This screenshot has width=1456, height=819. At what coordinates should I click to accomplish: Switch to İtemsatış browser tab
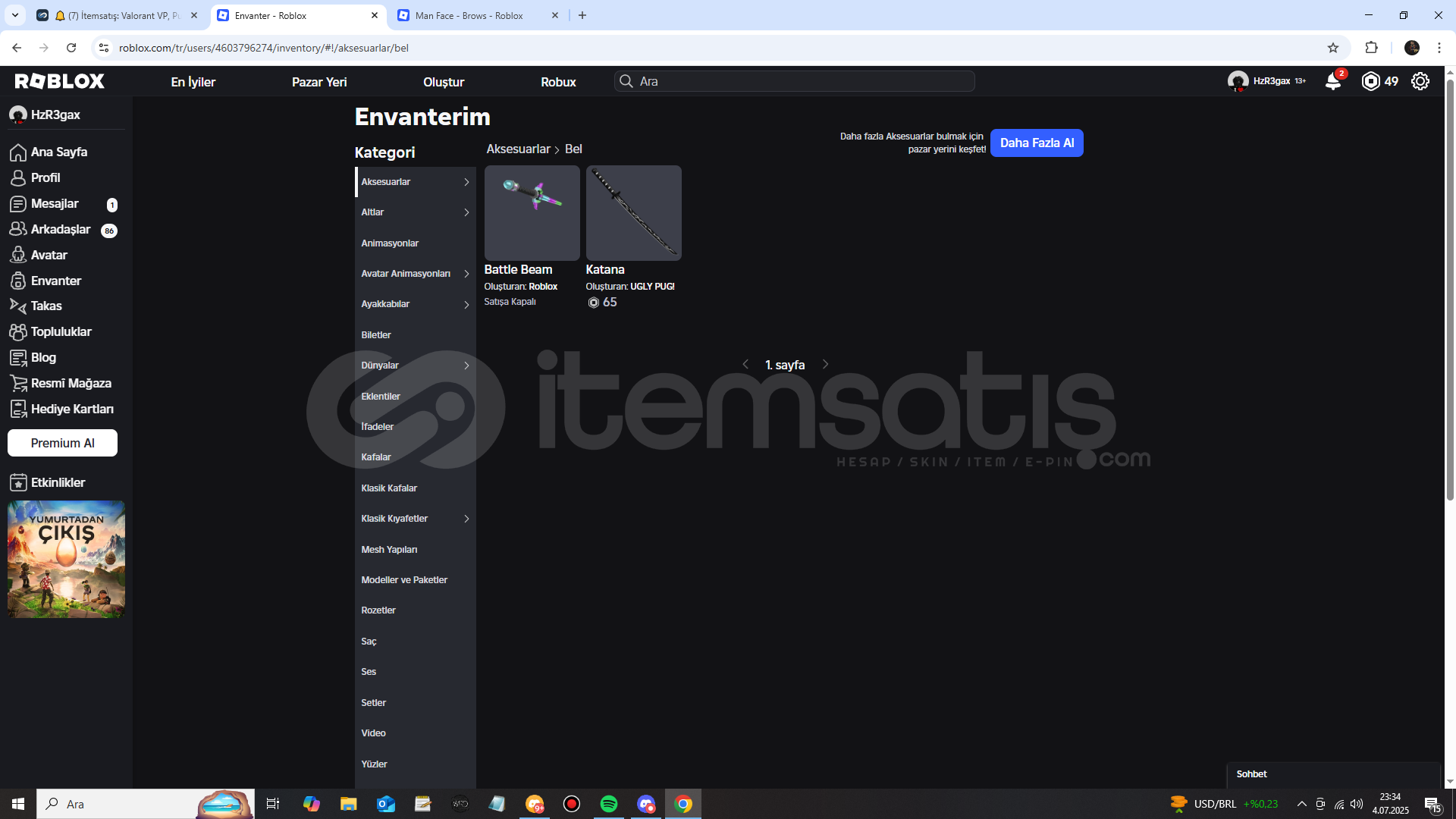click(x=118, y=15)
